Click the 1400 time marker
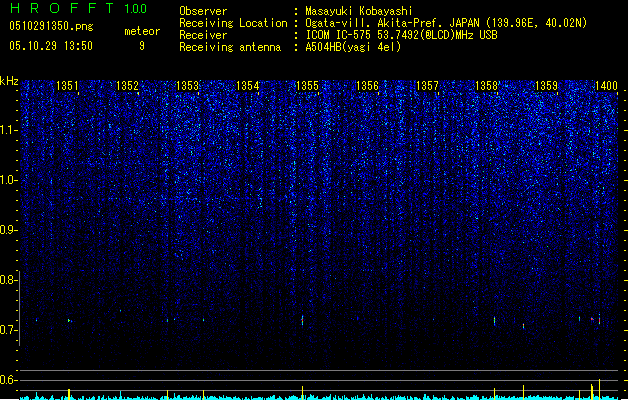 tap(606, 86)
